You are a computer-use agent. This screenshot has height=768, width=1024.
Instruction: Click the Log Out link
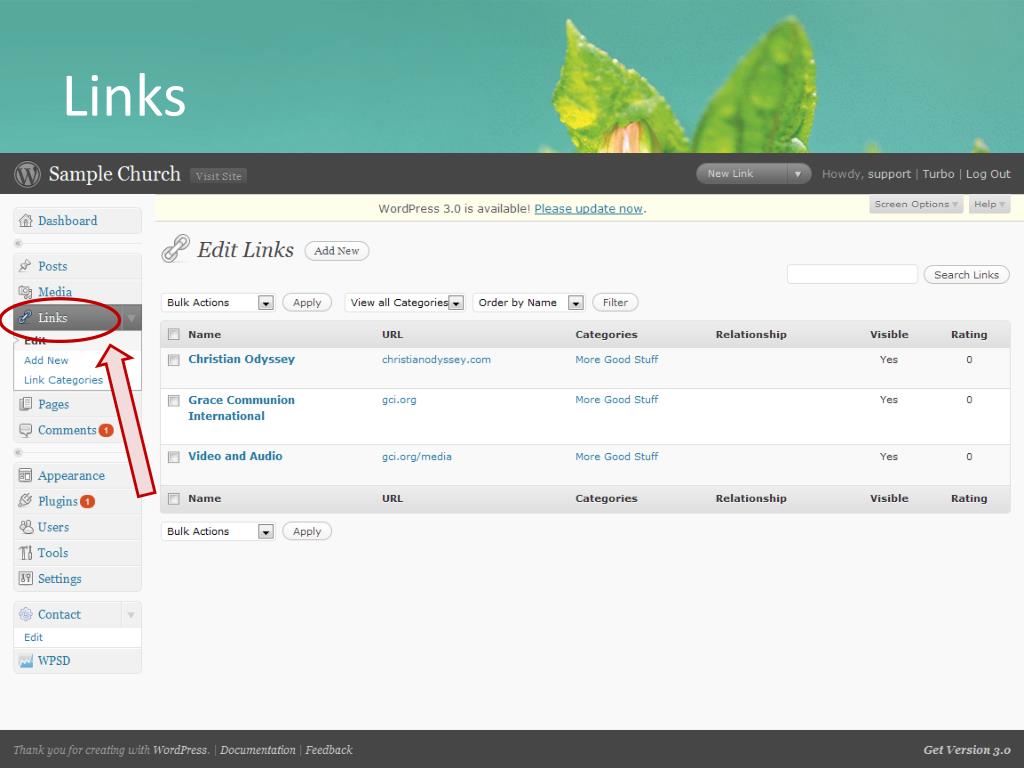click(988, 174)
